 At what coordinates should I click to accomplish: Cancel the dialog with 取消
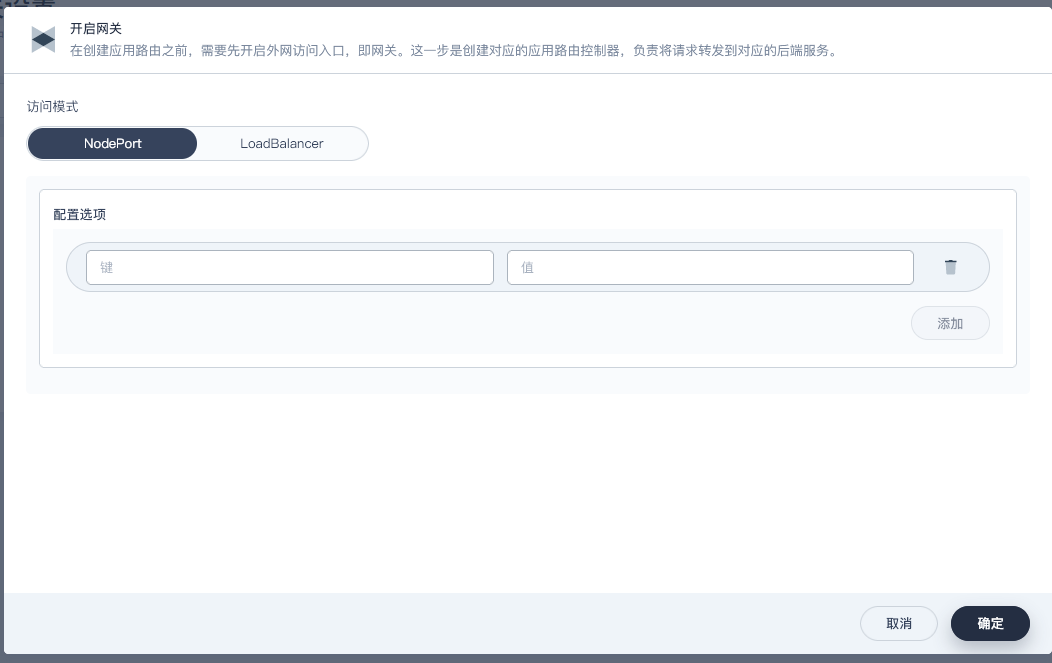[898, 623]
